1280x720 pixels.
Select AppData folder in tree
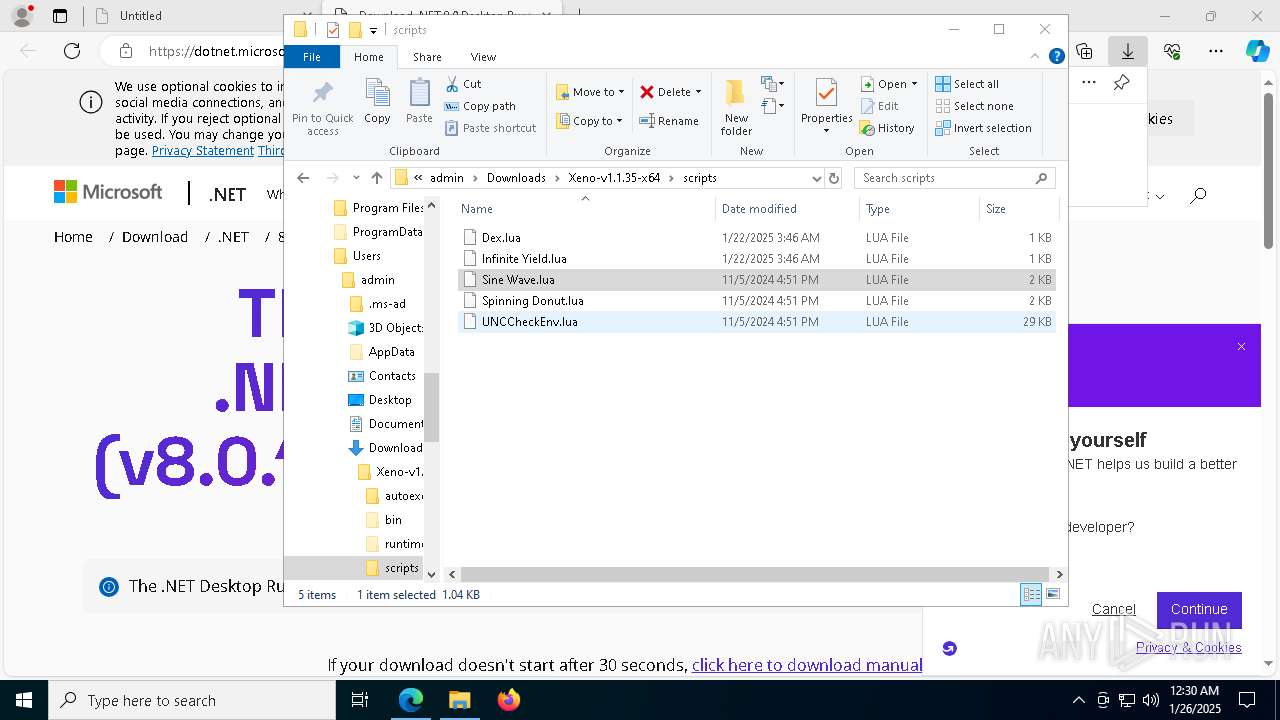coord(380,352)
